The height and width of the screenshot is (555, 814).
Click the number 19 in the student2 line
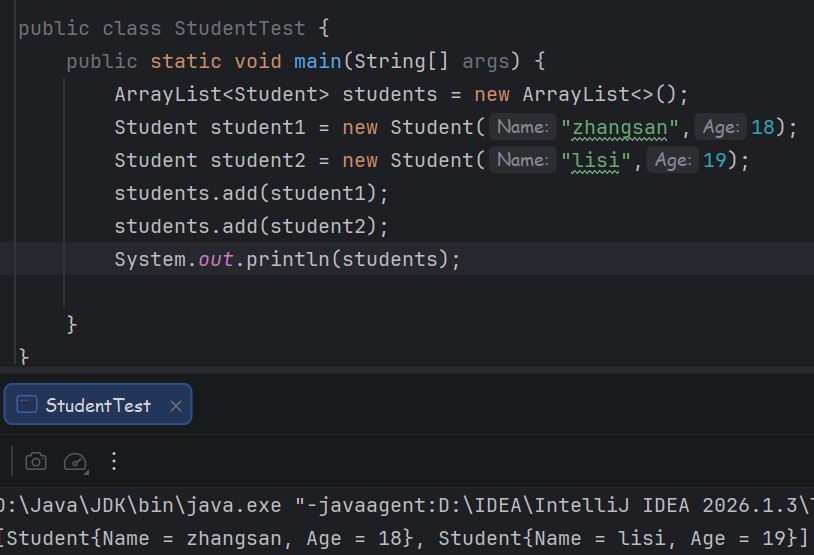[x=715, y=160]
